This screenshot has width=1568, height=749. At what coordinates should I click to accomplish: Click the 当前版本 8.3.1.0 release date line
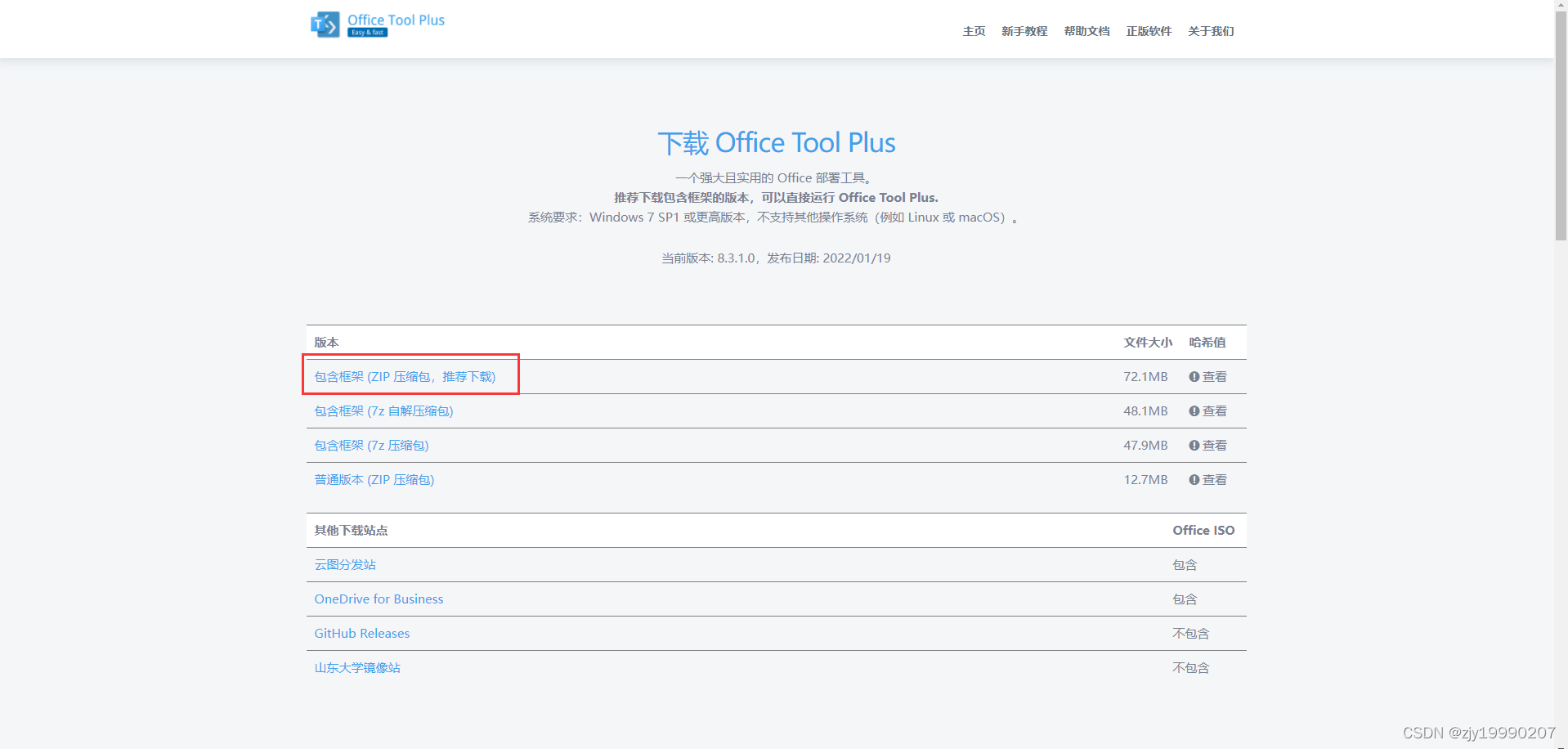pyautogui.click(x=776, y=258)
